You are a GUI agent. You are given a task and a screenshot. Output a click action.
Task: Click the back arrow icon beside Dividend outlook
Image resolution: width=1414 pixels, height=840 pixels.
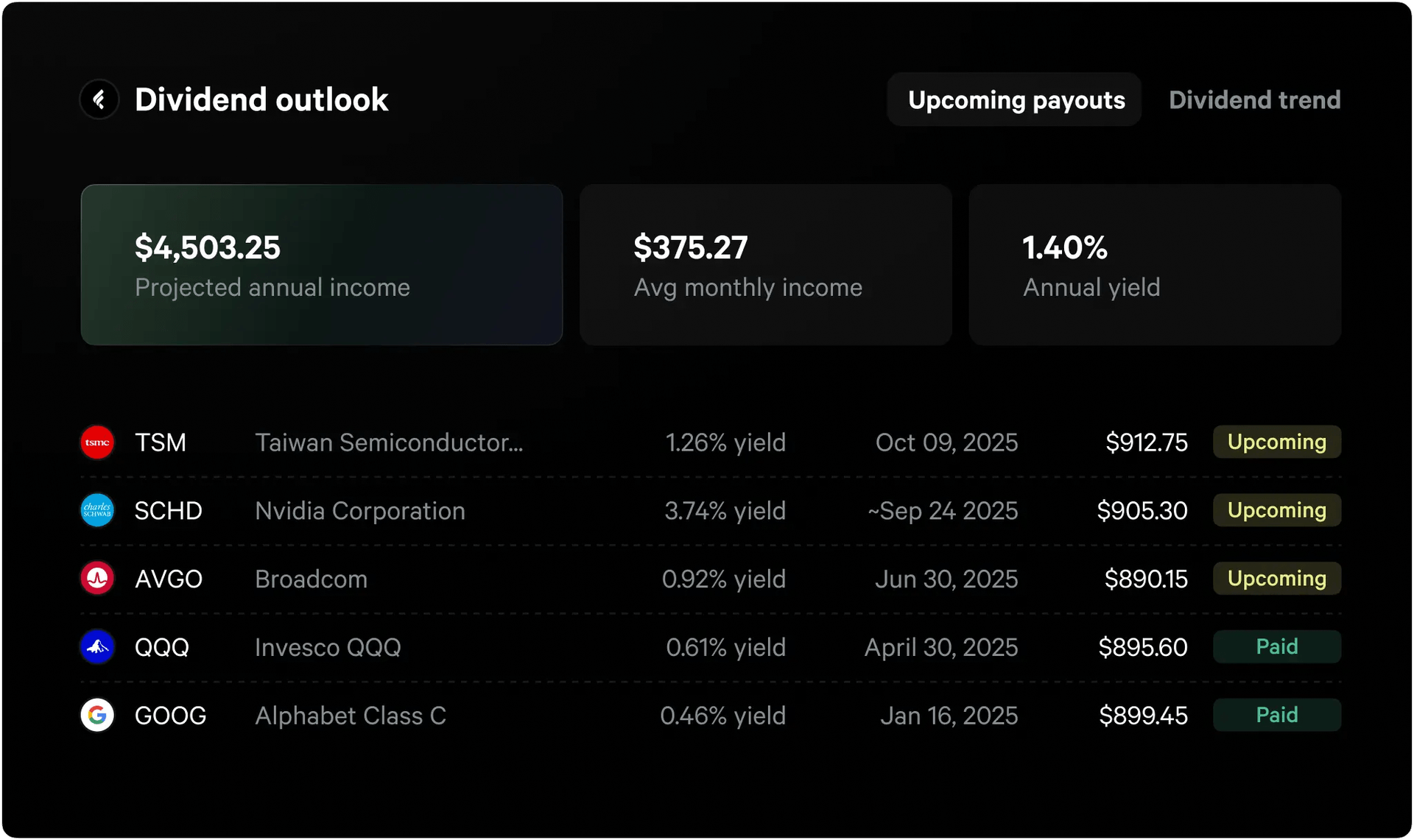[x=99, y=99]
